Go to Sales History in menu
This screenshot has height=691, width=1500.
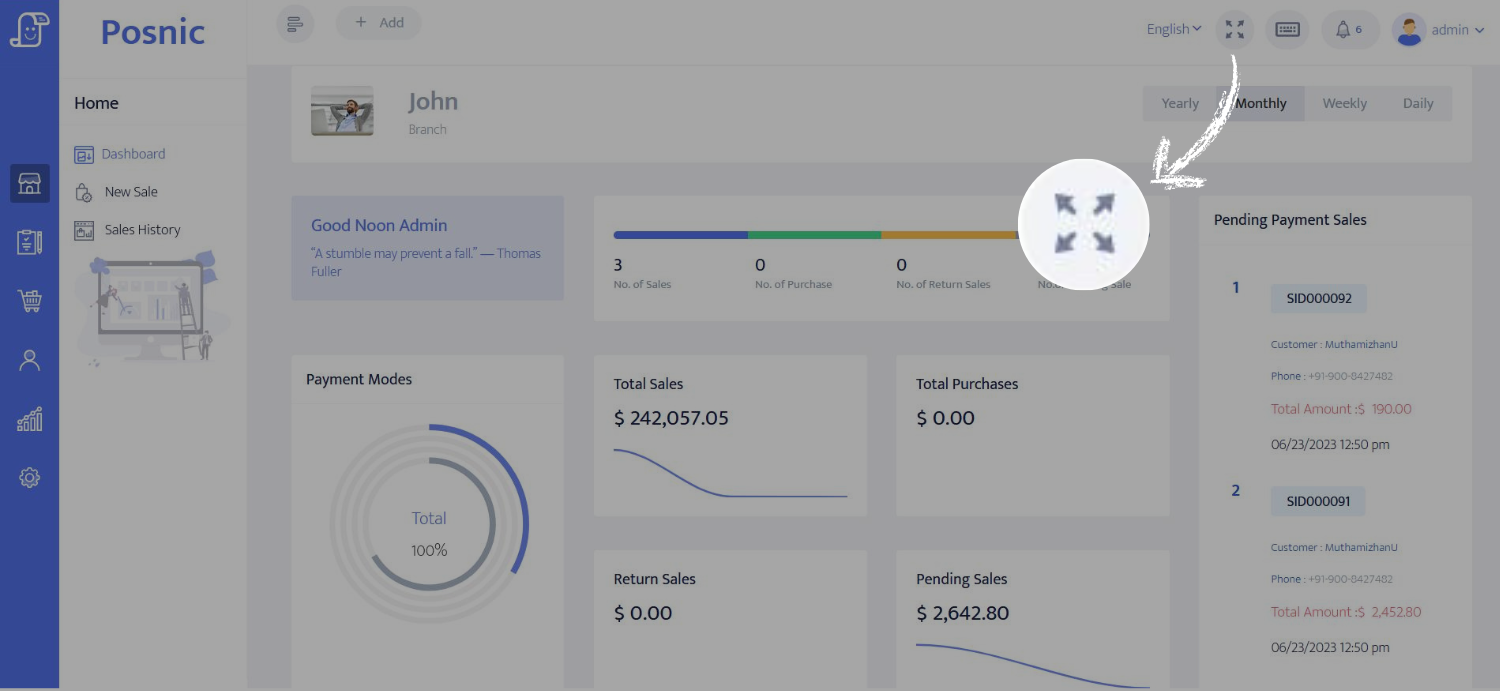tap(142, 230)
